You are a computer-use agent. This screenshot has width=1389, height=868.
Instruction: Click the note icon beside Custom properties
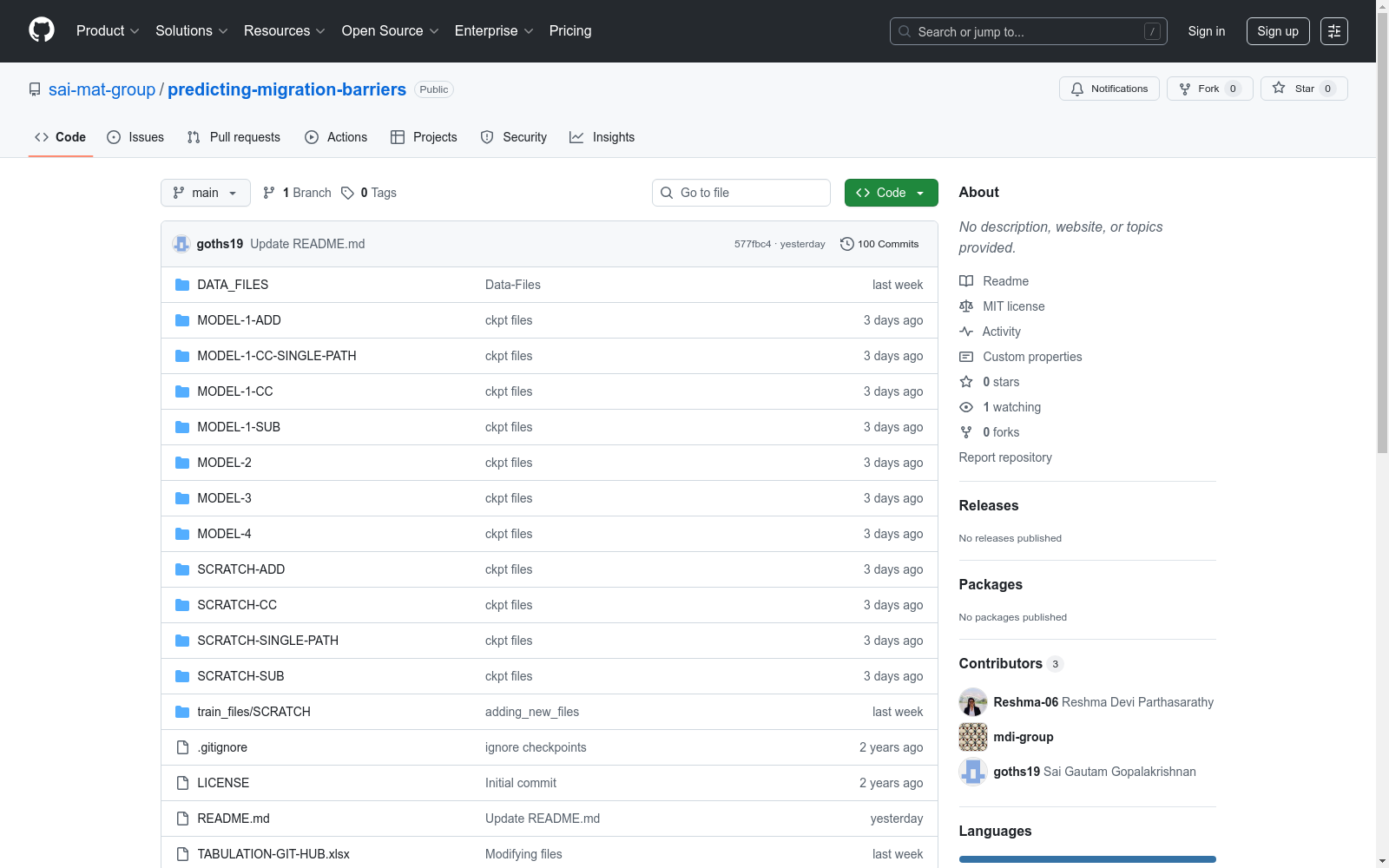pyautogui.click(x=966, y=357)
